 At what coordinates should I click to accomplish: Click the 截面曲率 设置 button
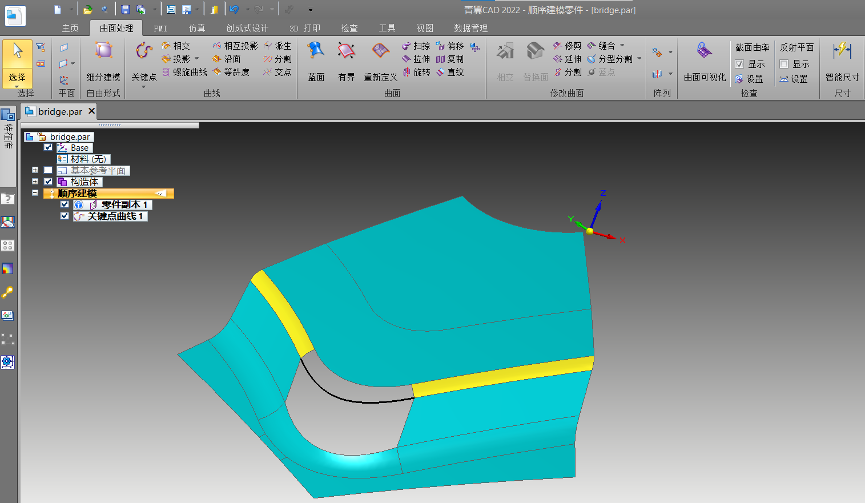[750, 78]
